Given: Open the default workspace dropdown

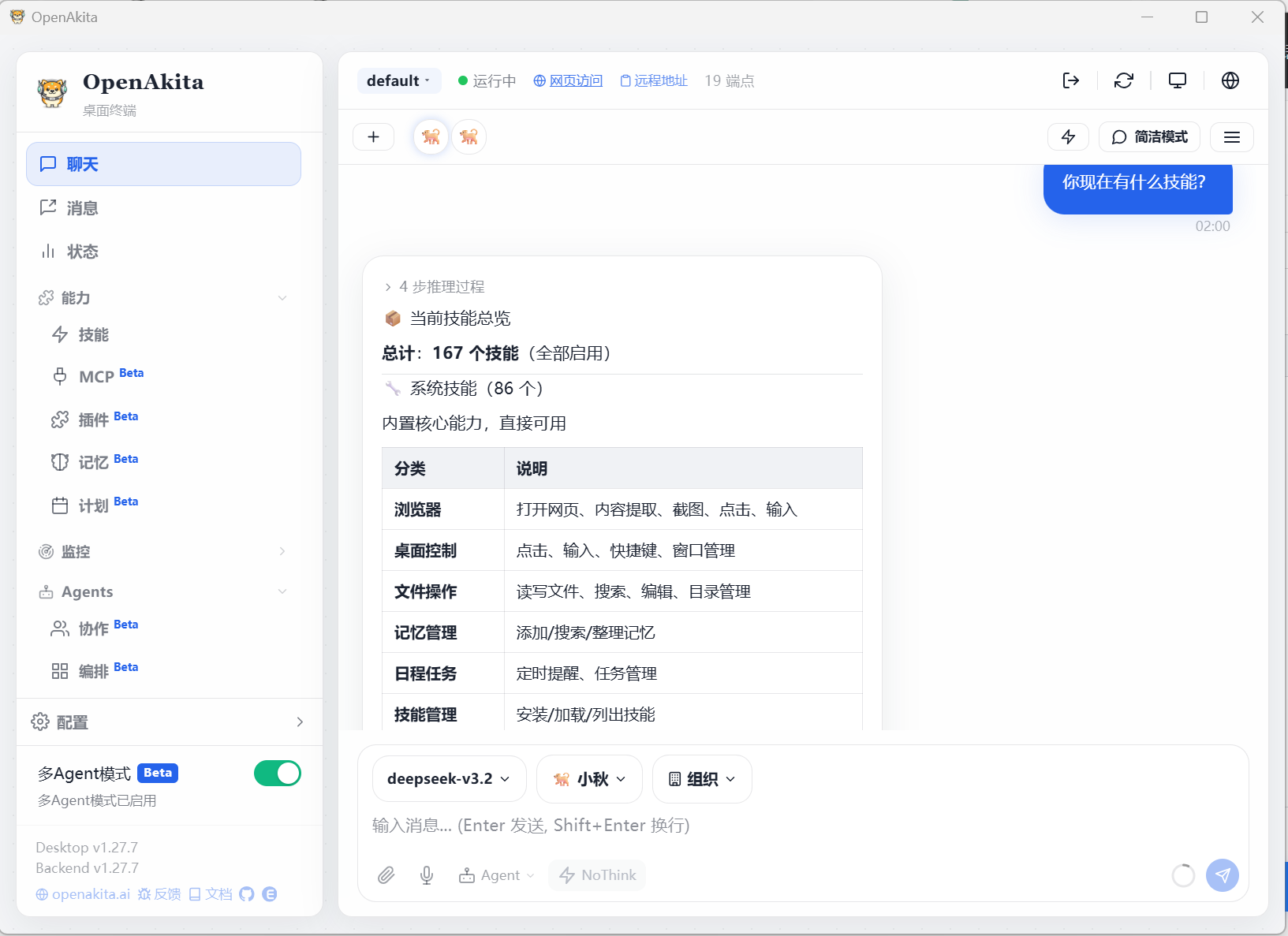Looking at the screenshot, I should click(x=399, y=80).
